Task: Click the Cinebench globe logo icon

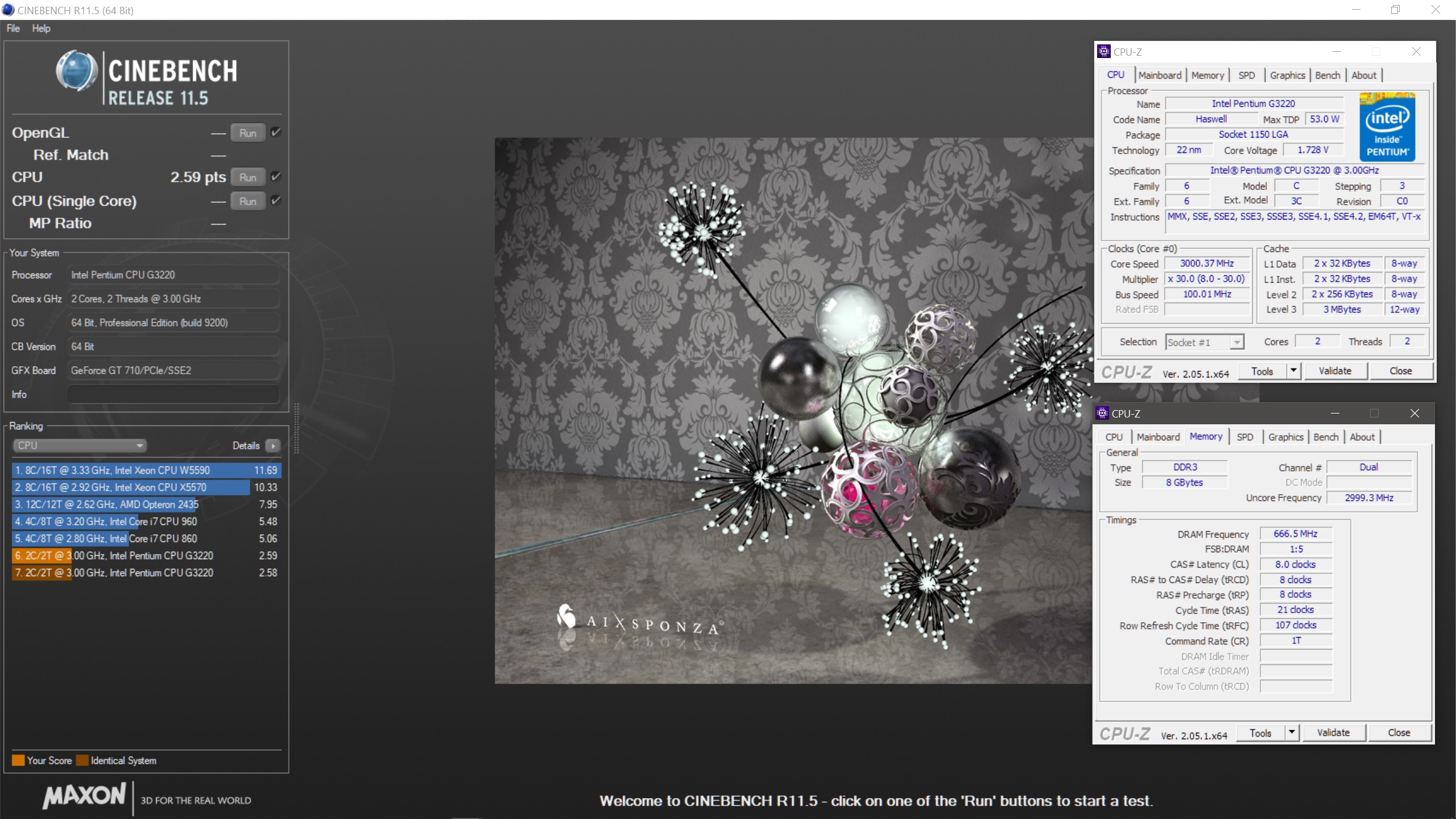Action: coord(77,71)
